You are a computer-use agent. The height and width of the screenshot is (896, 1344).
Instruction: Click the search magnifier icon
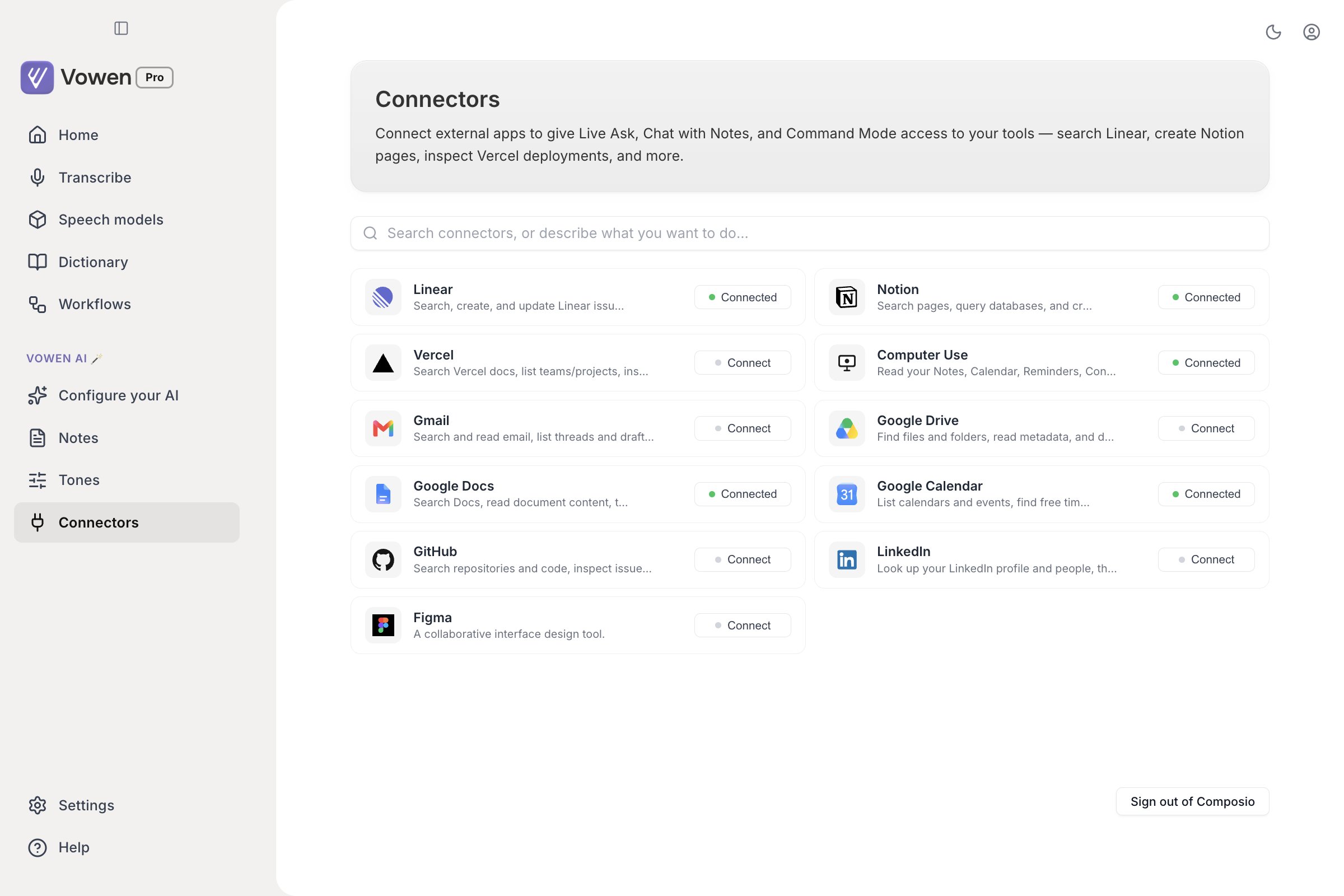click(370, 233)
